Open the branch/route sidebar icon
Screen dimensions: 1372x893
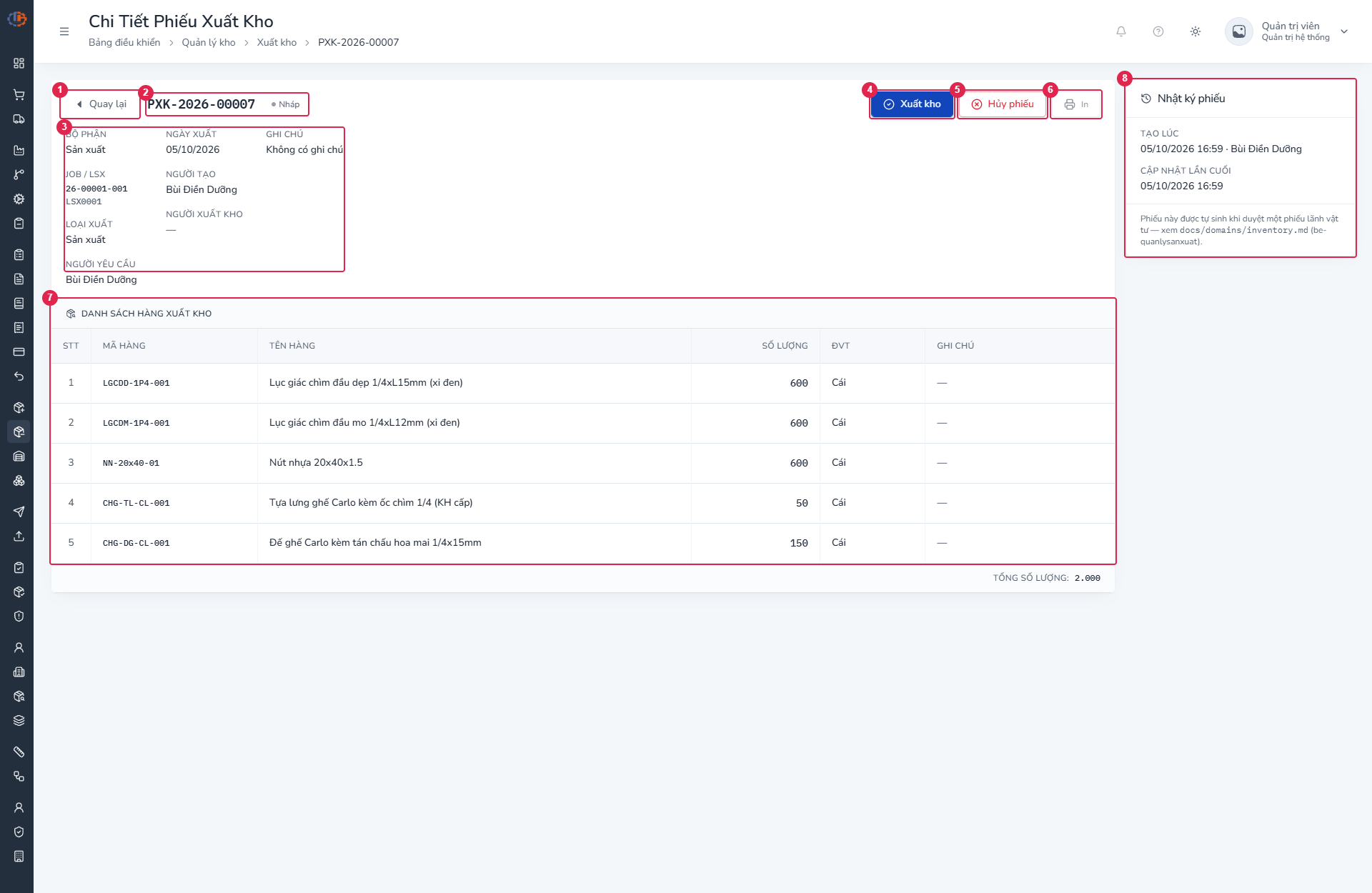click(x=19, y=175)
